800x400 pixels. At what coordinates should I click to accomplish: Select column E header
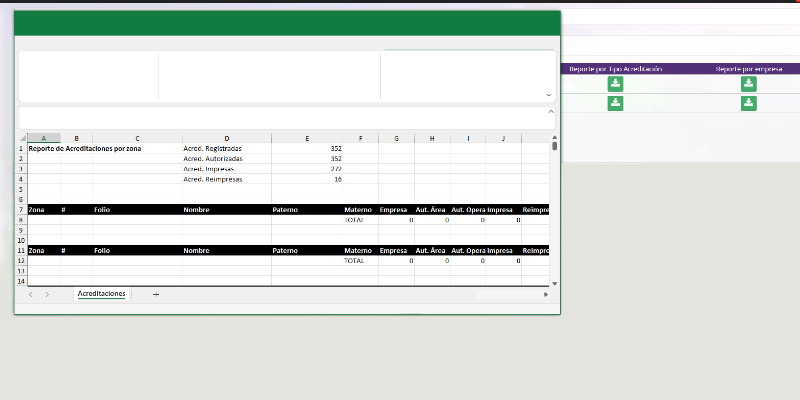tap(307, 138)
